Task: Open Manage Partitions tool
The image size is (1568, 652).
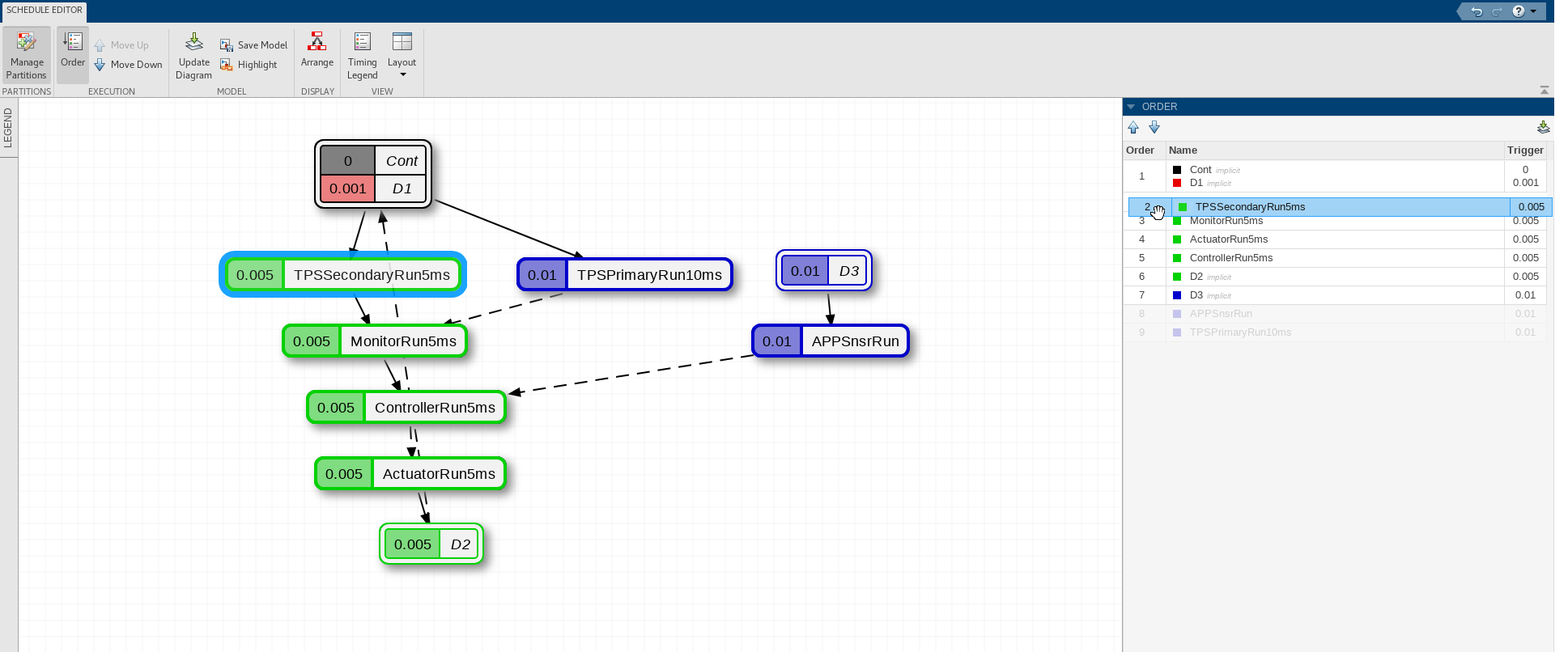Action: click(27, 55)
